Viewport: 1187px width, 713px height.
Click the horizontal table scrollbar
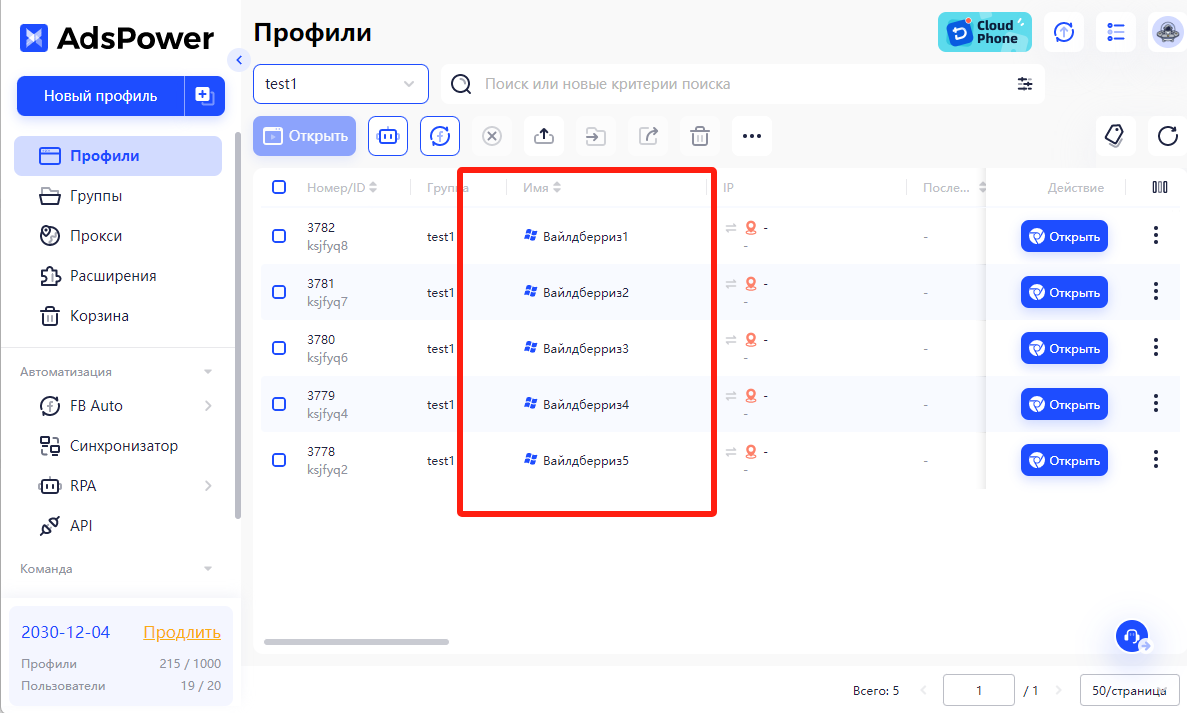[356, 642]
